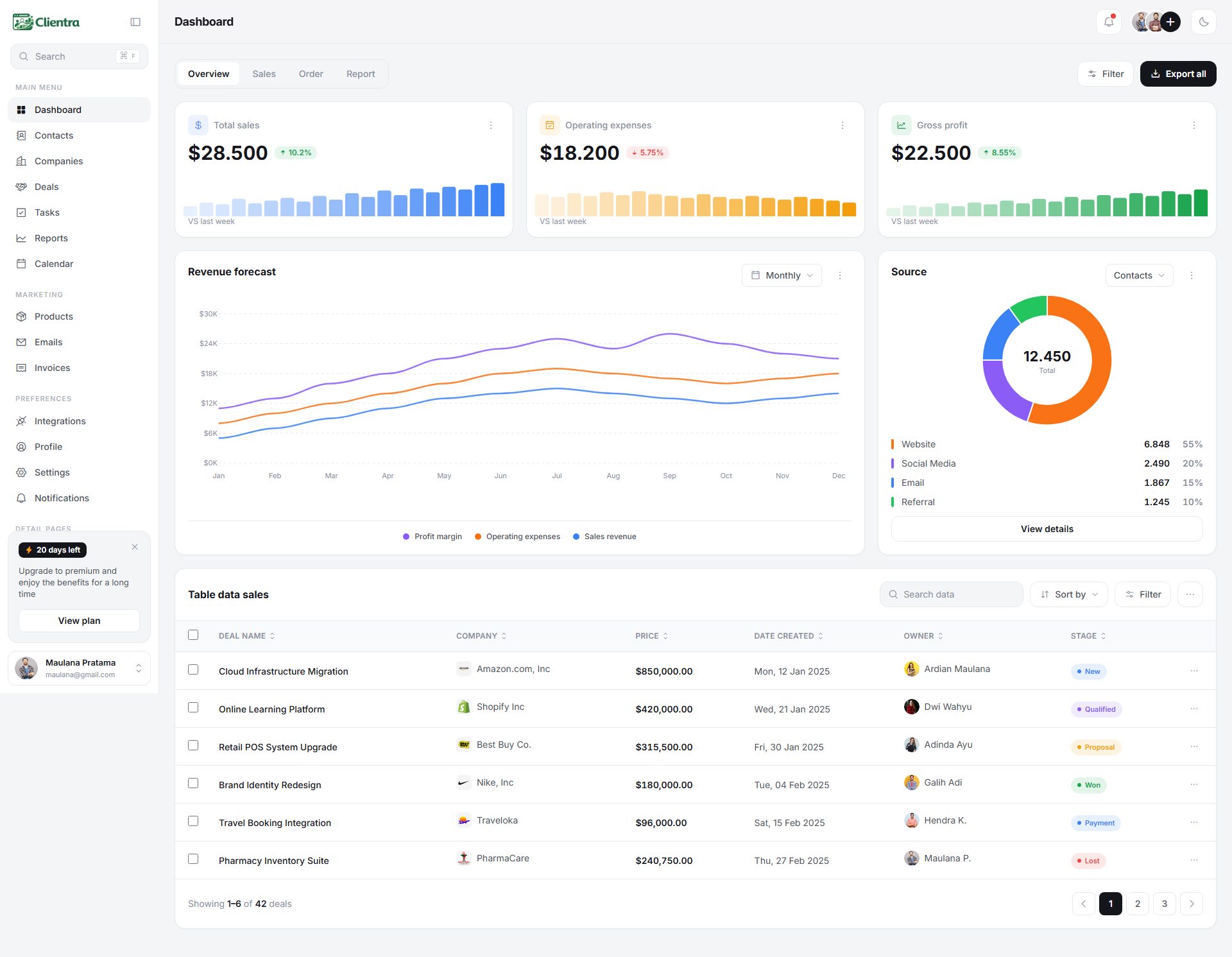Open Gross profit card options menu
1232x957 pixels.
coord(1194,125)
